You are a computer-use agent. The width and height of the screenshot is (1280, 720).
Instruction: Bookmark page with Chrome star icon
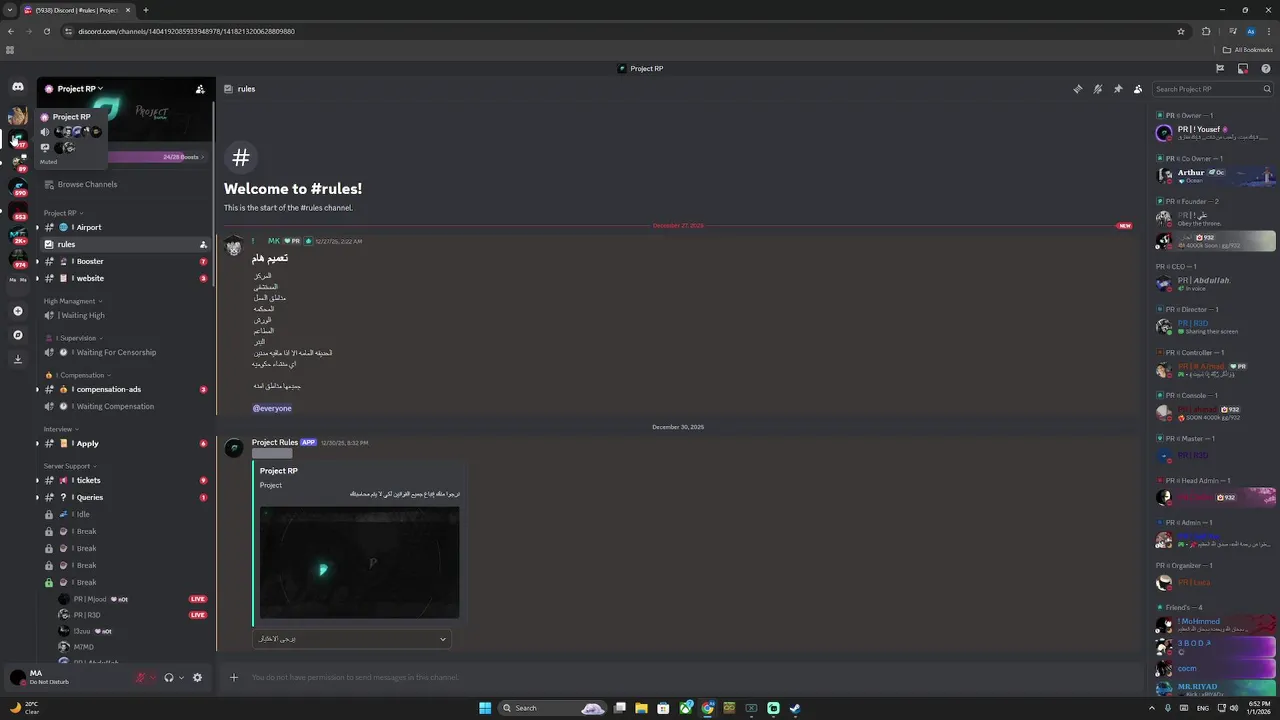pyautogui.click(x=1181, y=31)
